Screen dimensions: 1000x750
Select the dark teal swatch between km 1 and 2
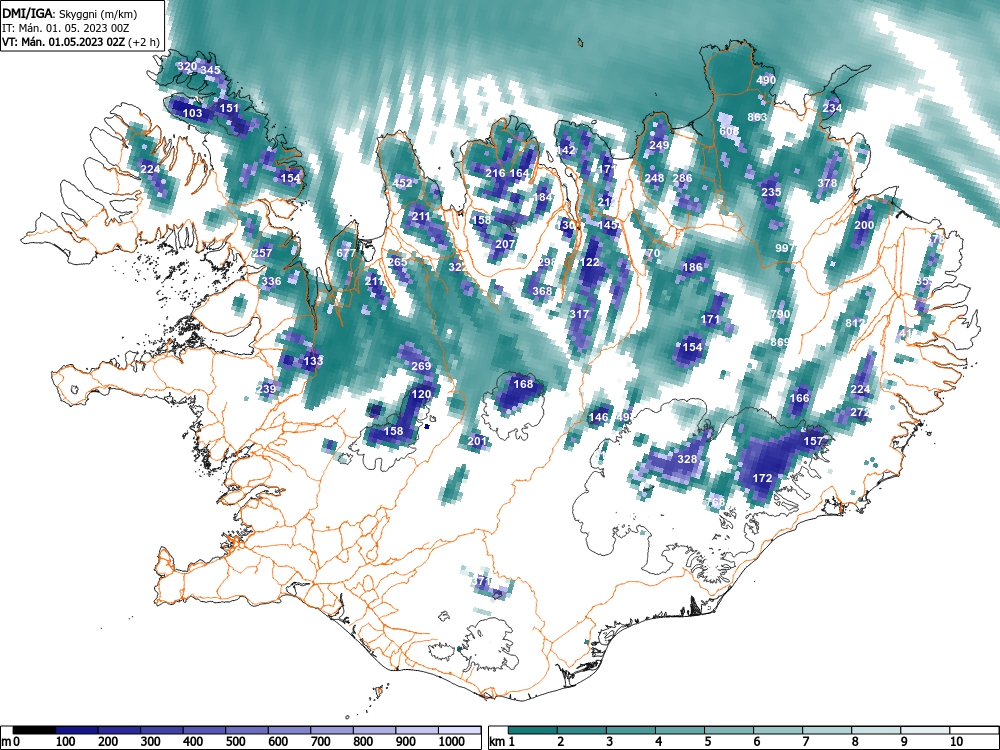click(x=533, y=730)
